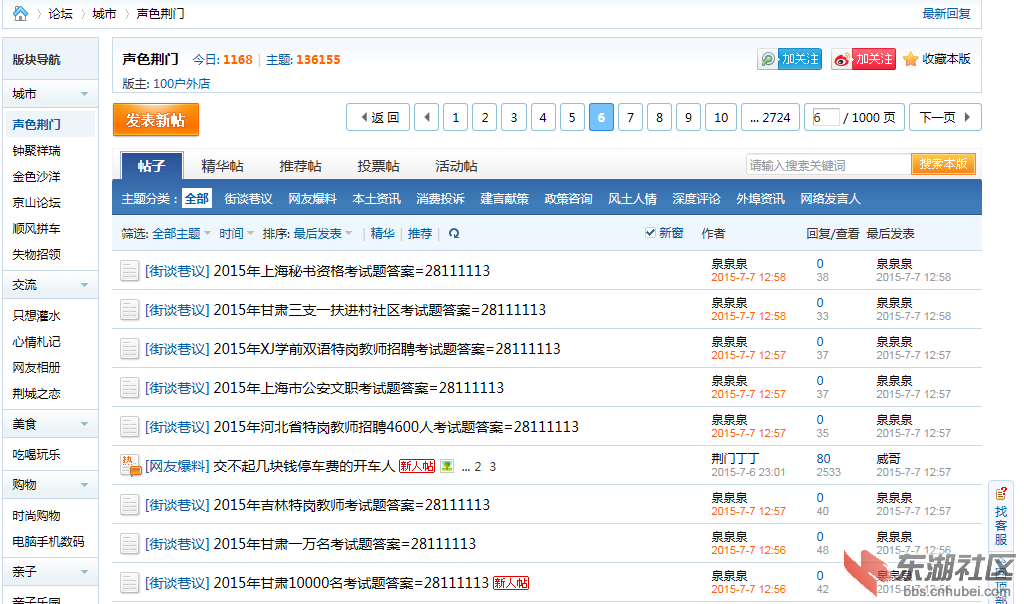
Task: Filter by 消费投诉 topic category
Action: click(x=440, y=199)
